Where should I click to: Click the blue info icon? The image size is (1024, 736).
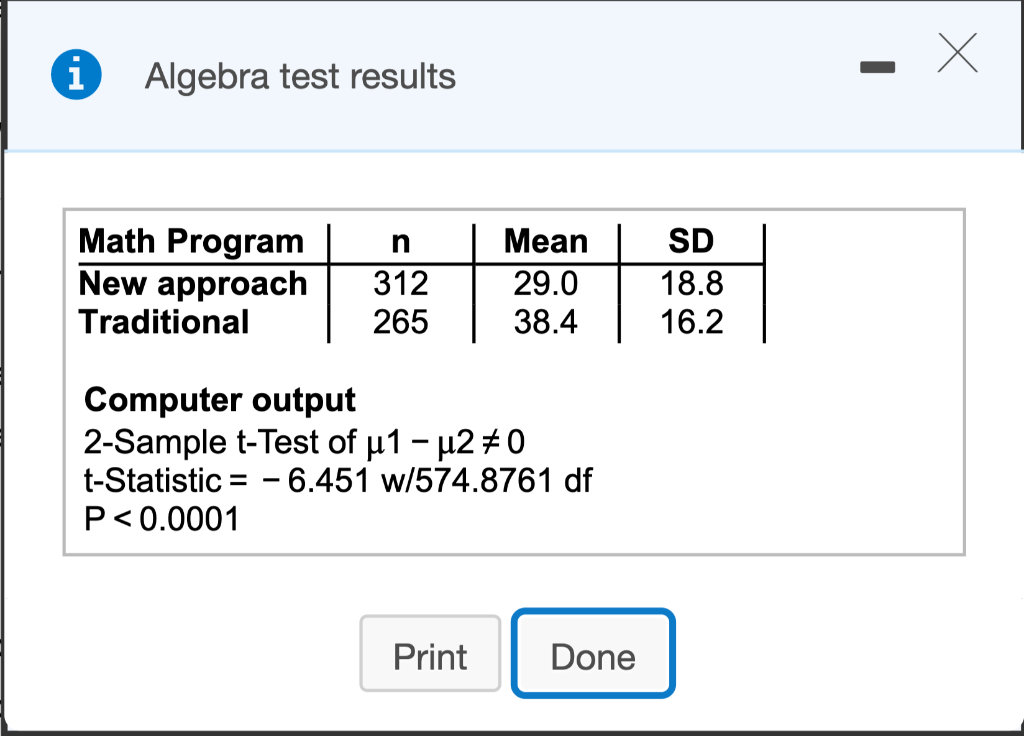click(76, 74)
